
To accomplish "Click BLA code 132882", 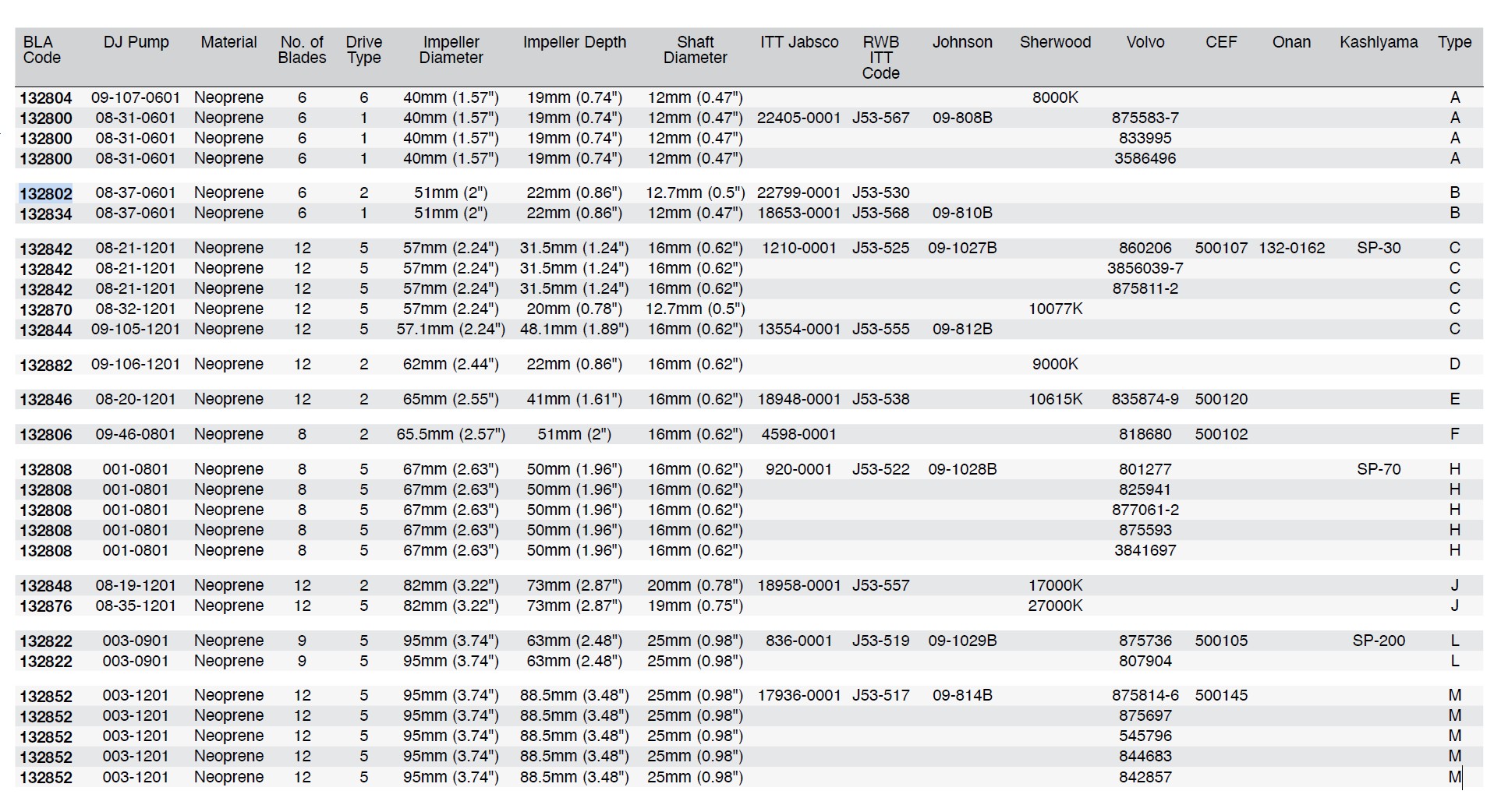I will pos(46,365).
